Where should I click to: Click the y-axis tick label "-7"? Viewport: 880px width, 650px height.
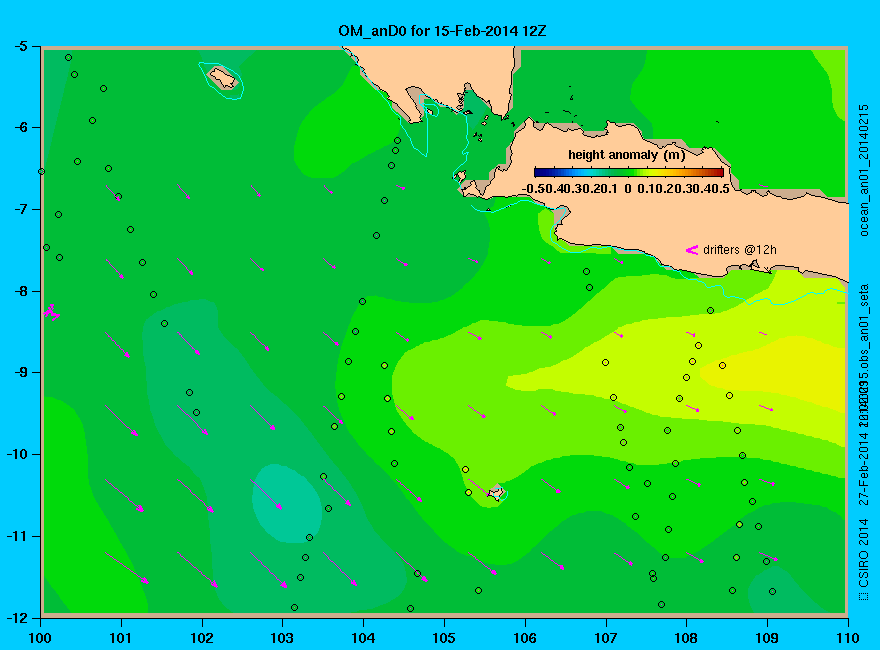20,209
